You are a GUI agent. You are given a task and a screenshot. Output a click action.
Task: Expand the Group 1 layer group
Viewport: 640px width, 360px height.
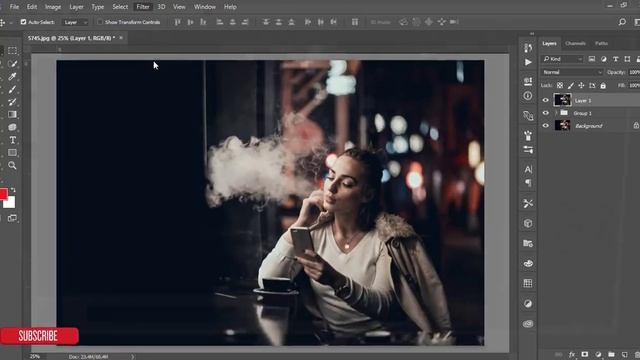(556, 113)
